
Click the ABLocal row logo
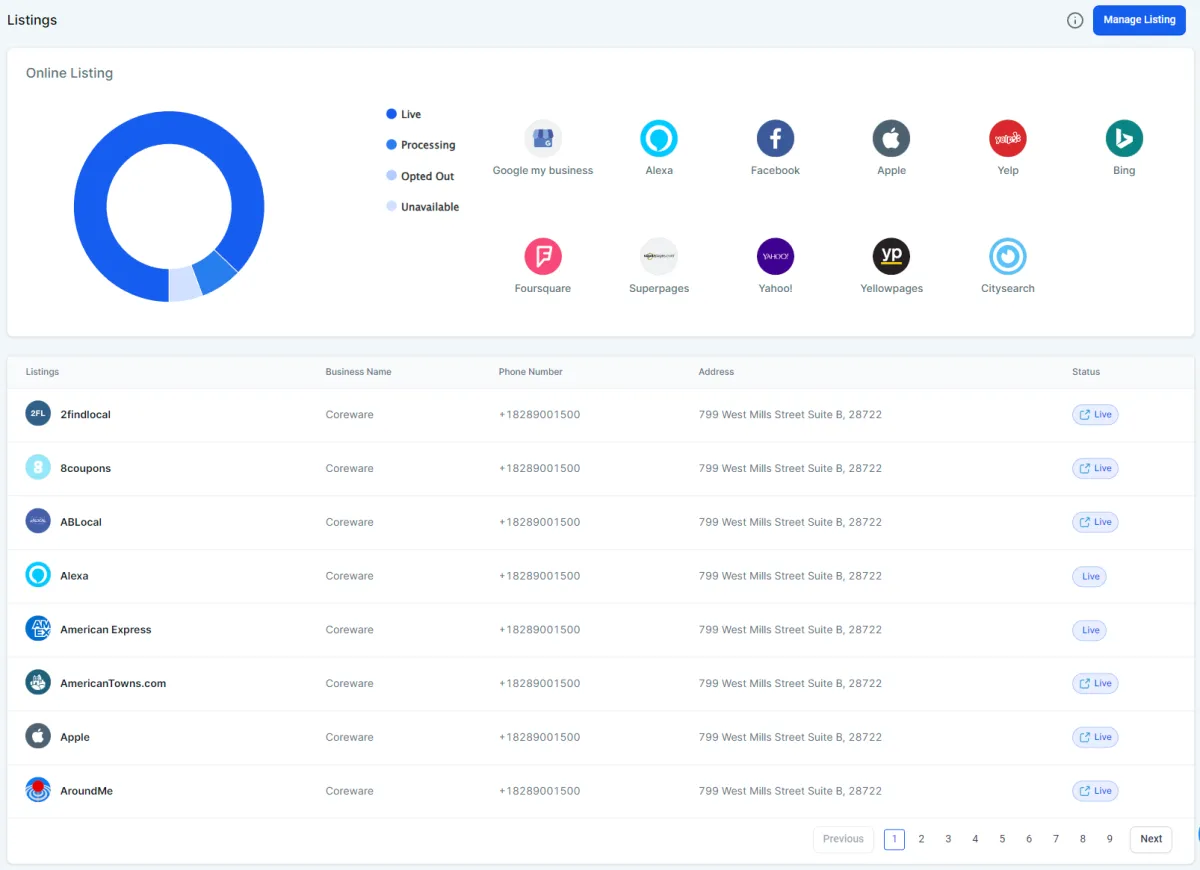(x=38, y=522)
